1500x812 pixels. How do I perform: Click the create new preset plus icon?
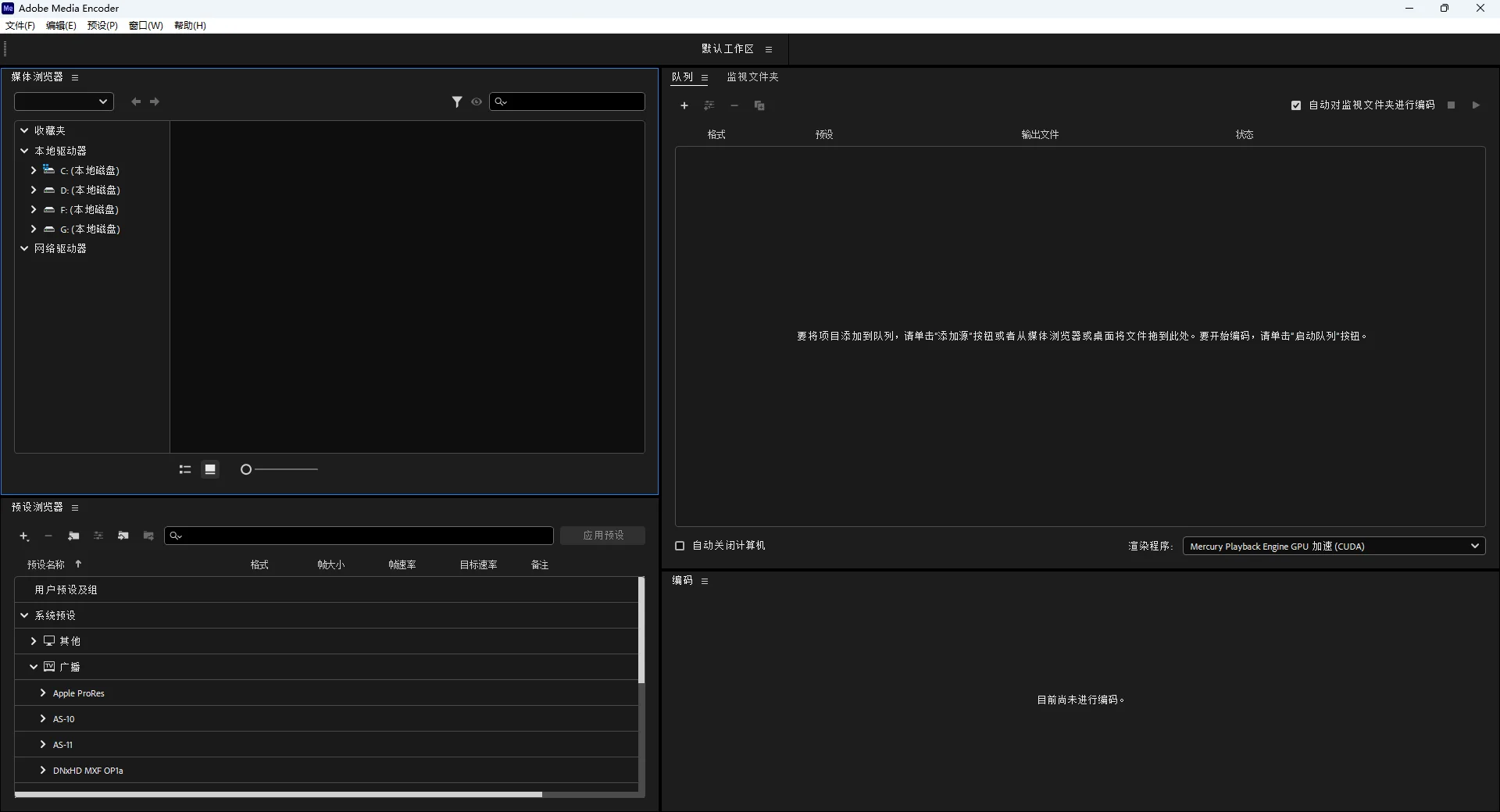(x=24, y=536)
